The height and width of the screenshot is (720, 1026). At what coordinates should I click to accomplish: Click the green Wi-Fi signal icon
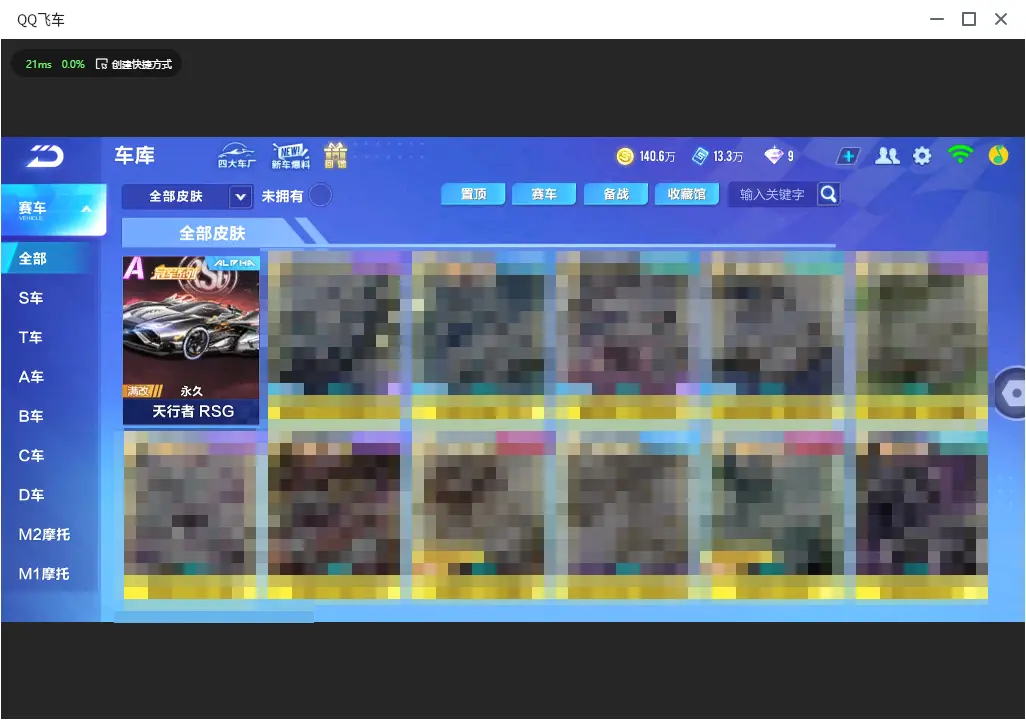[x=960, y=154]
